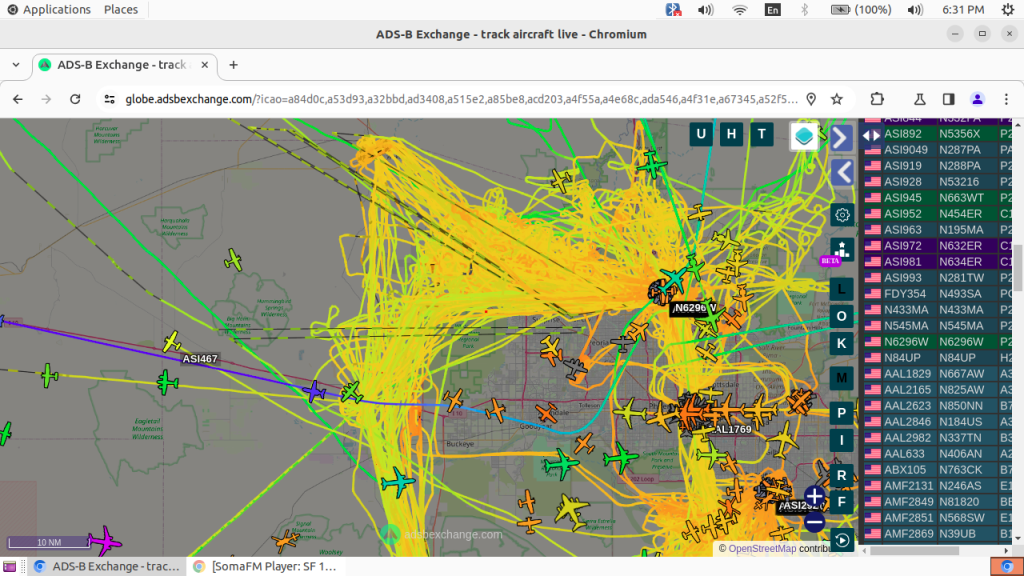Select table row ASI945

[x=938, y=198]
